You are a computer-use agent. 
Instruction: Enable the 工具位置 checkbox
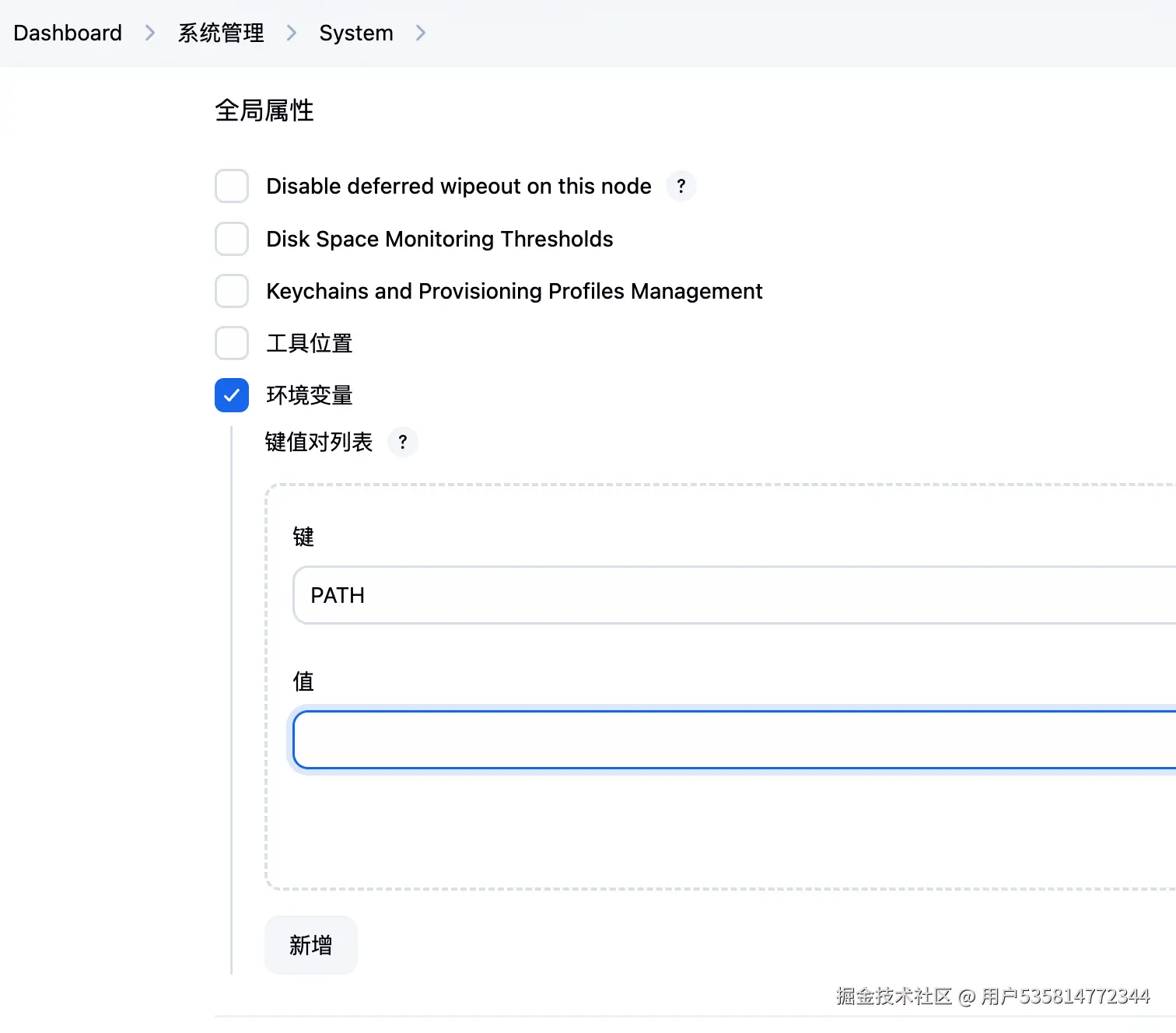pos(232,343)
